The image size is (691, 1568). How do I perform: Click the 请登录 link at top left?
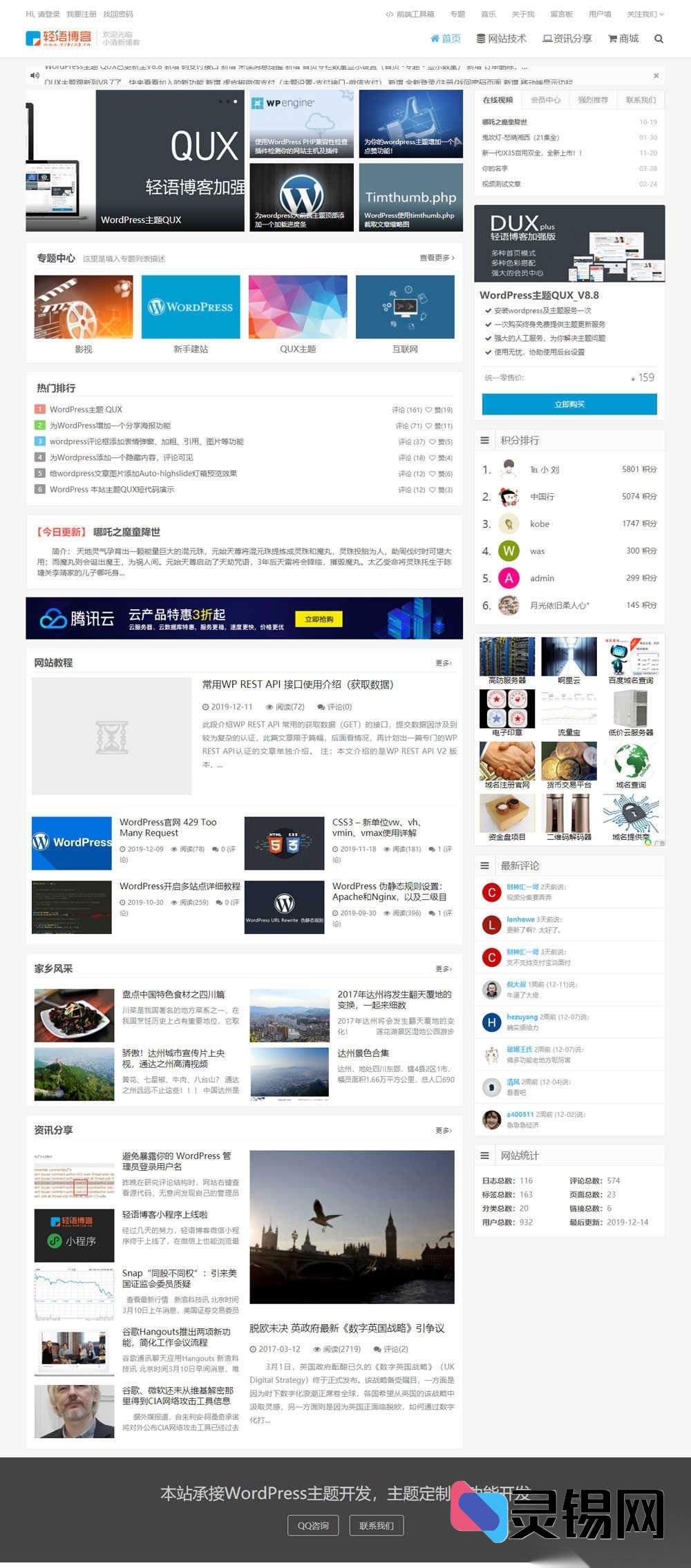50,14
